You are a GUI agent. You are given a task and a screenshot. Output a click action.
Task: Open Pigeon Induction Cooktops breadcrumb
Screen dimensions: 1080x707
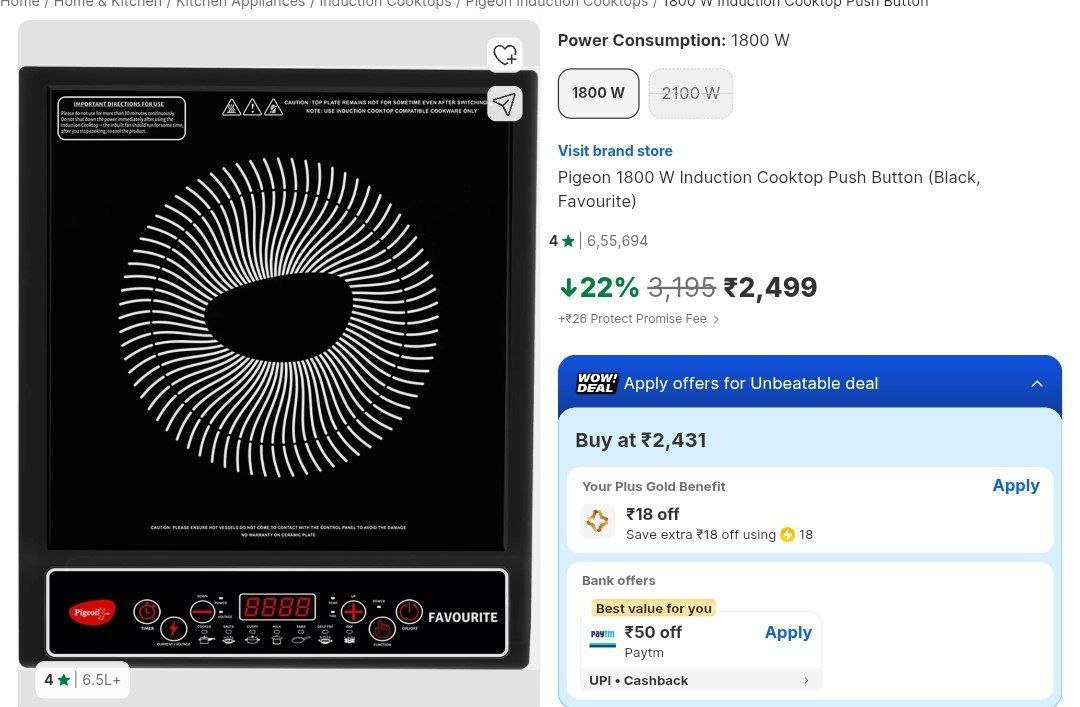click(556, 3)
